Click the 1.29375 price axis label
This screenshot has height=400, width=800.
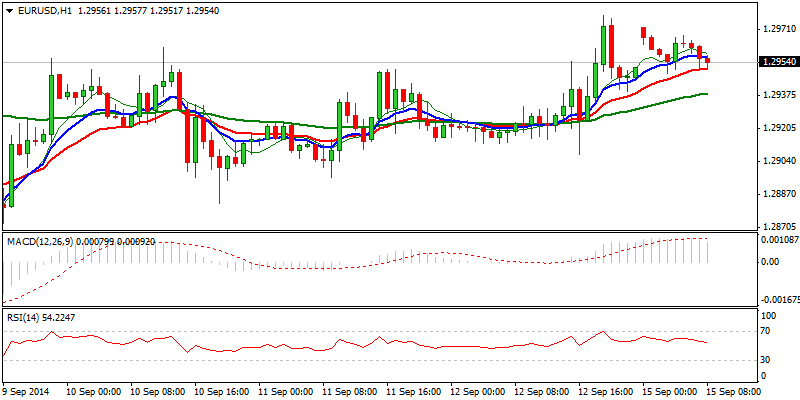click(x=779, y=95)
